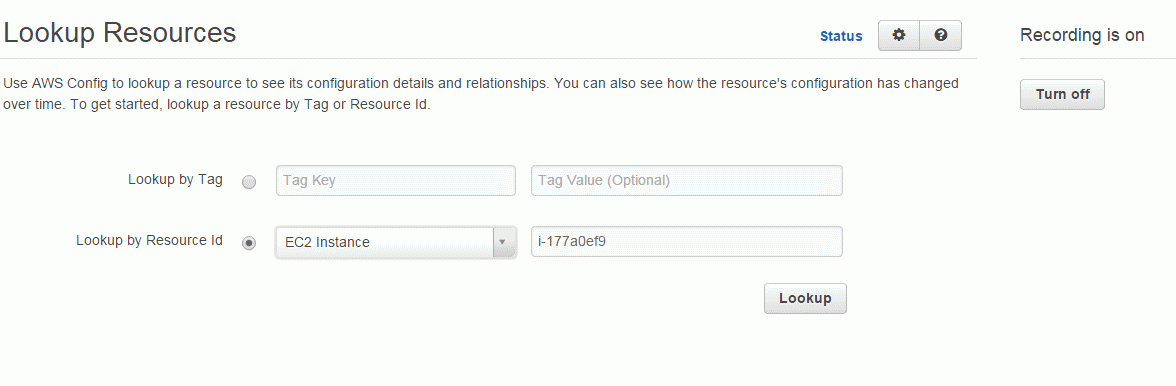Expand resource type list via arrow button
Viewport: 1176px width, 386px height.
[504, 242]
